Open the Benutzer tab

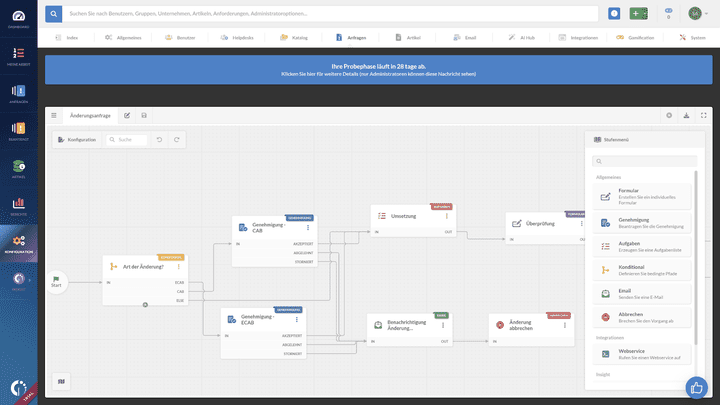pyautogui.click(x=180, y=38)
